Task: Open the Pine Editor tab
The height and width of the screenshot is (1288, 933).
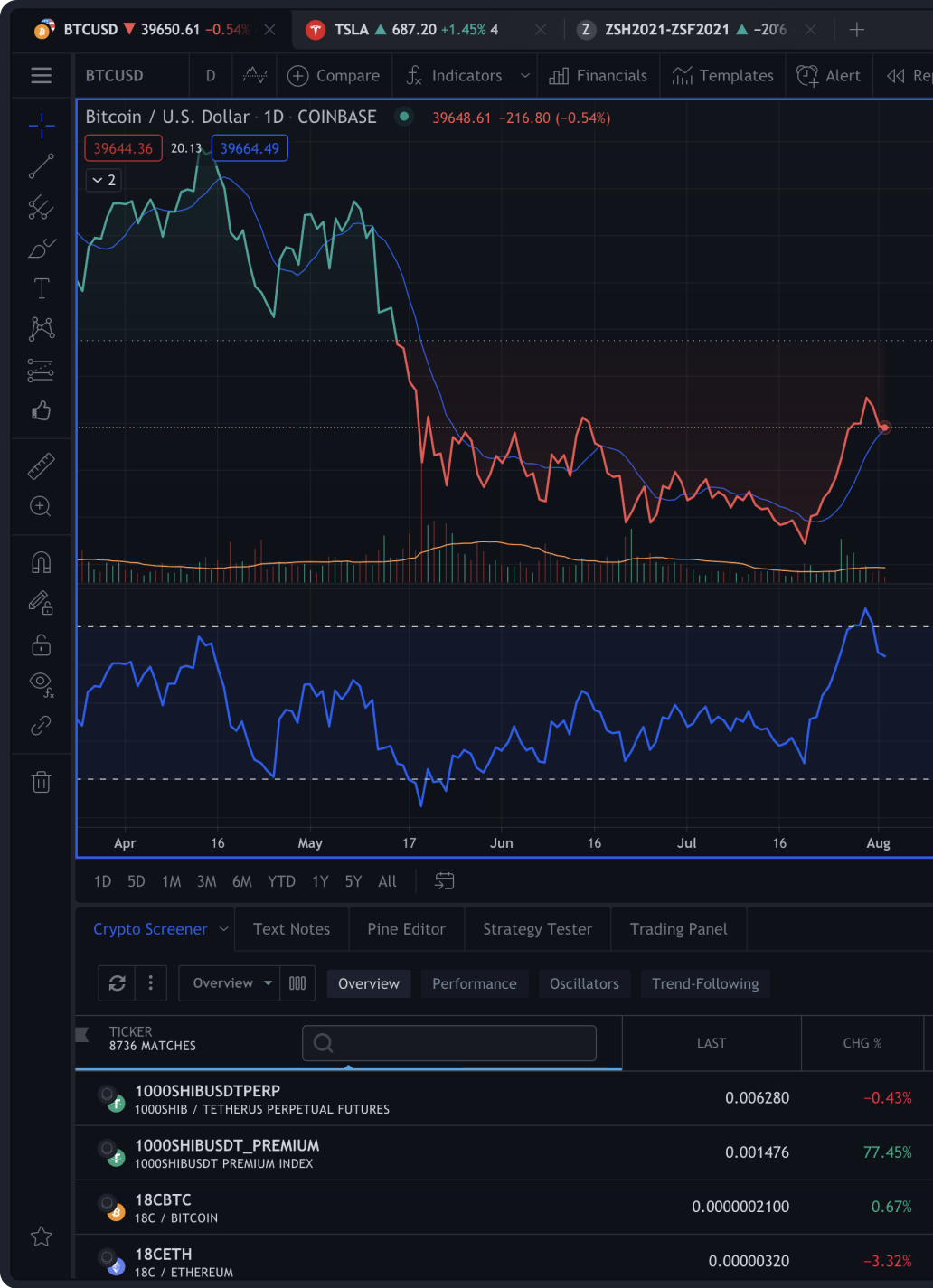Action: tap(406, 929)
